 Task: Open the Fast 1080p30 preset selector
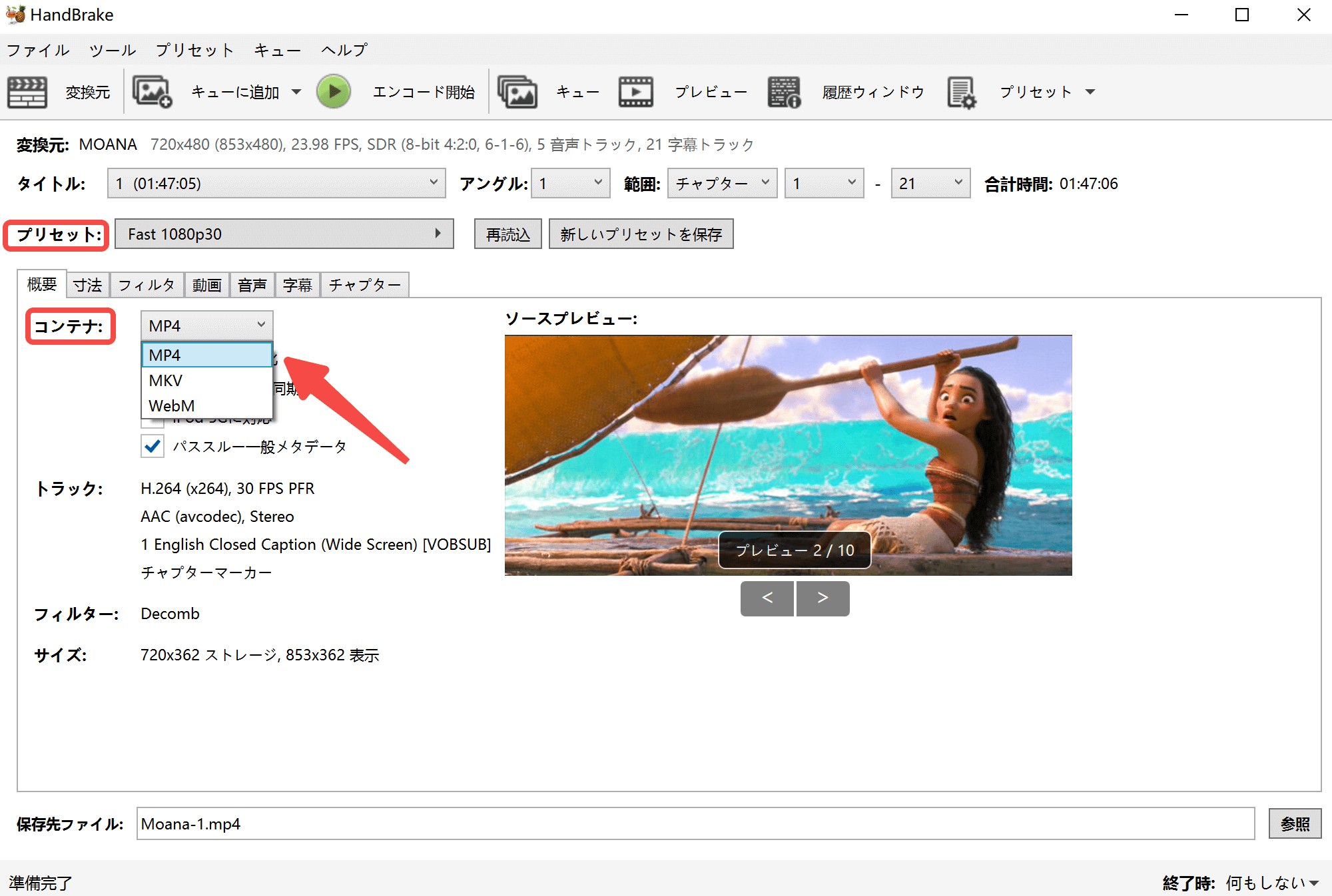pyautogui.click(x=284, y=234)
